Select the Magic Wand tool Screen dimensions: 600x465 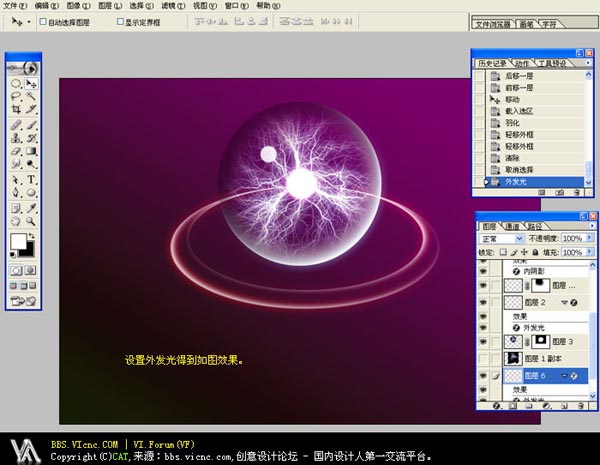(x=31, y=97)
